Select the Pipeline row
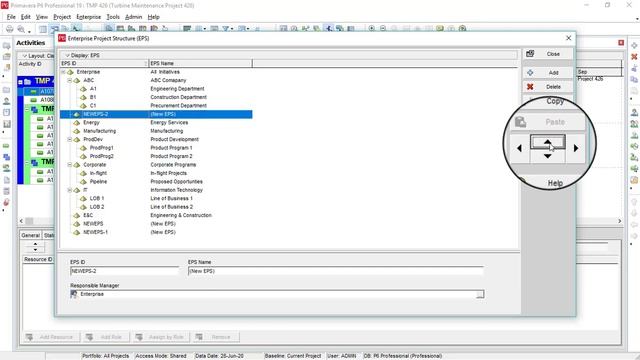Viewport: 640px width, 360px height. point(156,181)
